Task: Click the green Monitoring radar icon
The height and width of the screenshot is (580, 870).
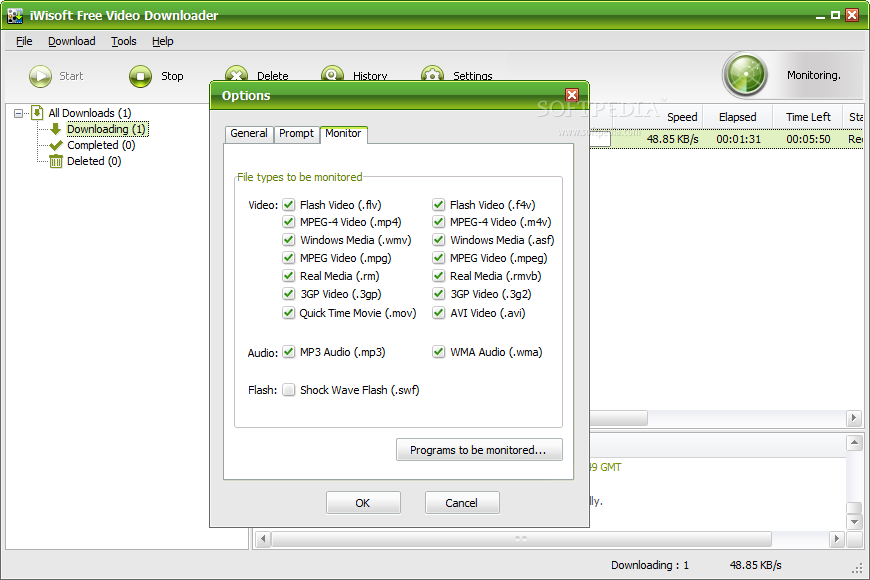Action: click(745, 74)
